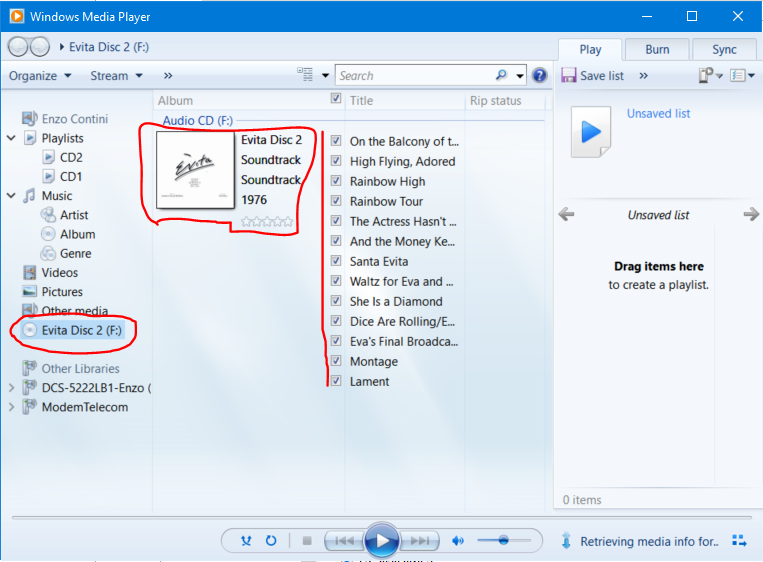Adjust the volume slider
Viewport: 763px width, 562px height.
pos(503,540)
